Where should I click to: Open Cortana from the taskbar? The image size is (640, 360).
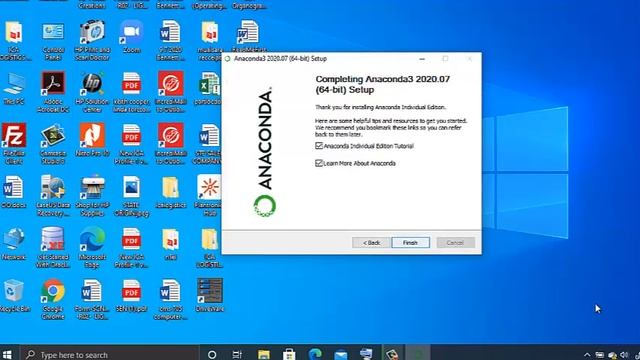tap(212, 354)
